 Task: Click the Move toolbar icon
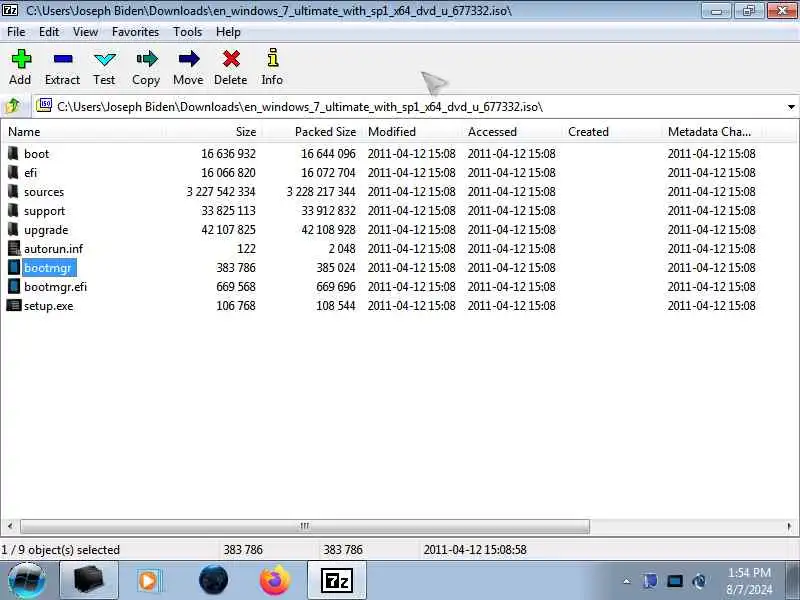coord(189,59)
